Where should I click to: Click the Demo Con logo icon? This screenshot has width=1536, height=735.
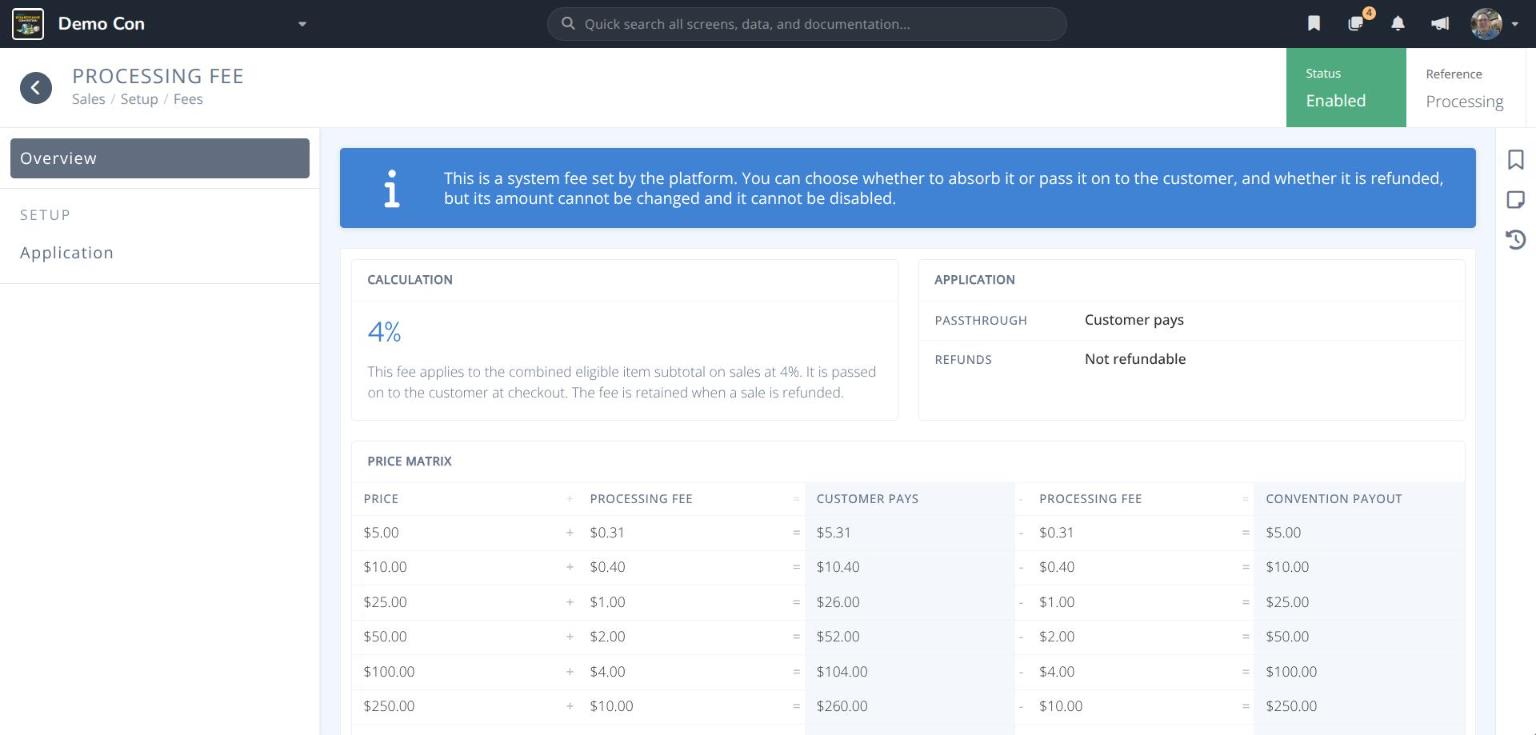pos(28,24)
